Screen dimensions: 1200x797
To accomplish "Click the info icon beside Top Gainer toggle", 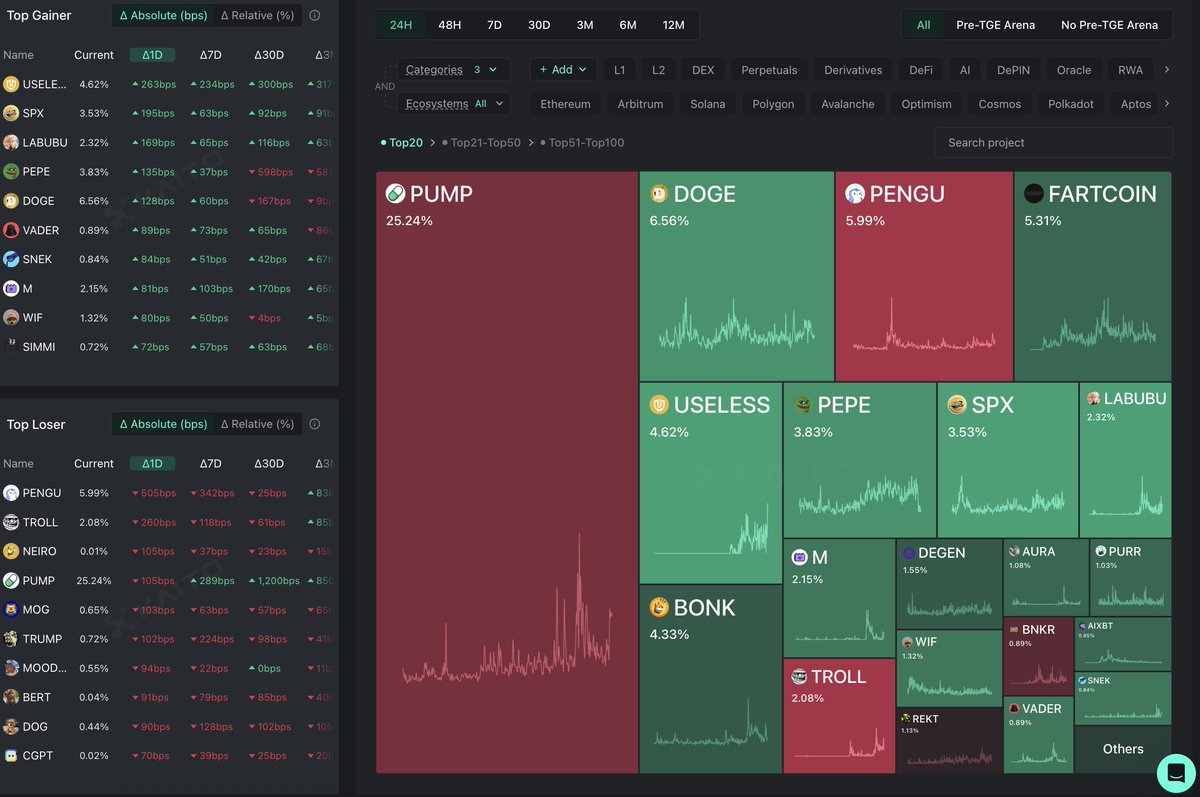I will tap(315, 16).
